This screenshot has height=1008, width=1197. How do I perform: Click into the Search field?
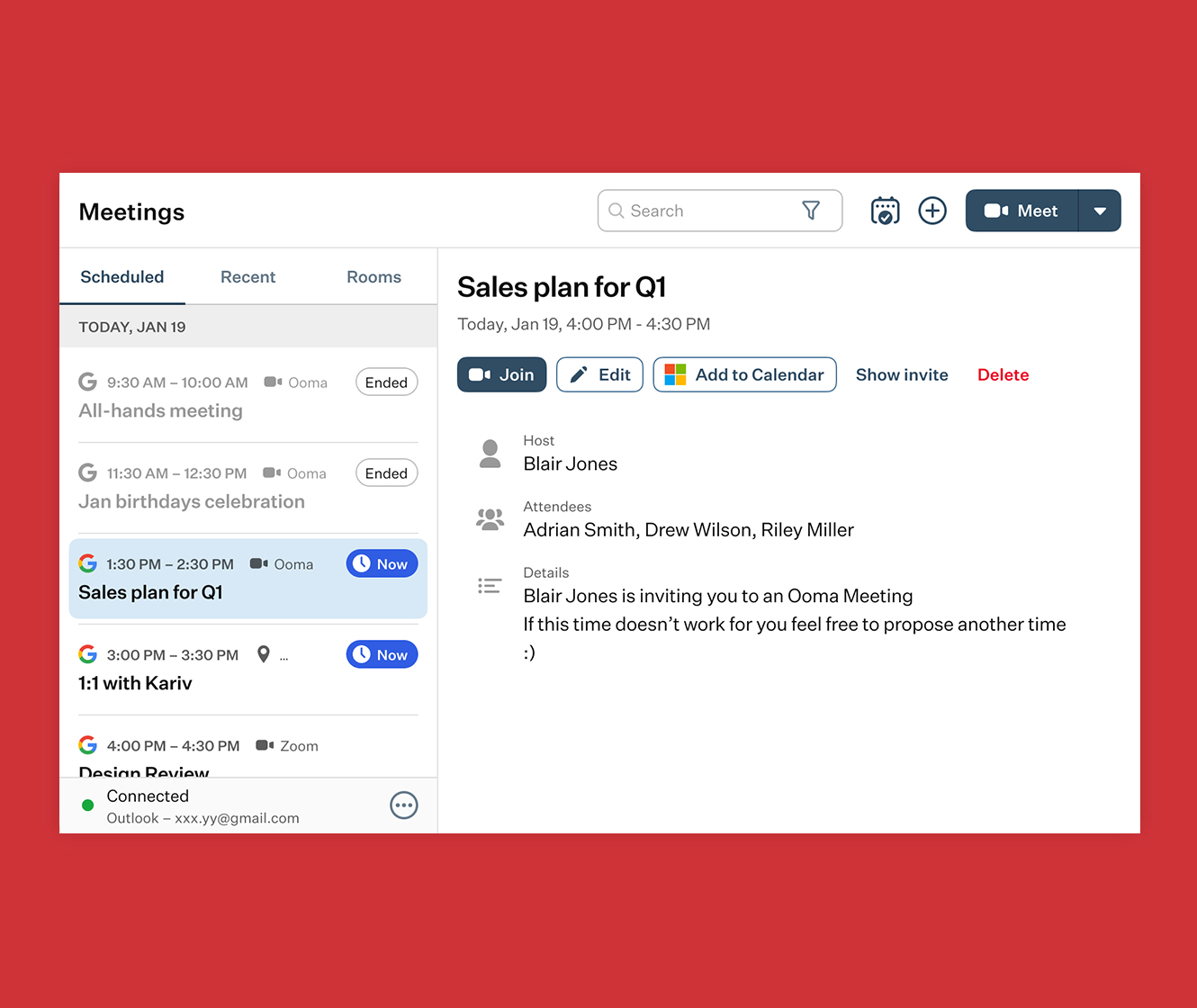click(x=702, y=211)
